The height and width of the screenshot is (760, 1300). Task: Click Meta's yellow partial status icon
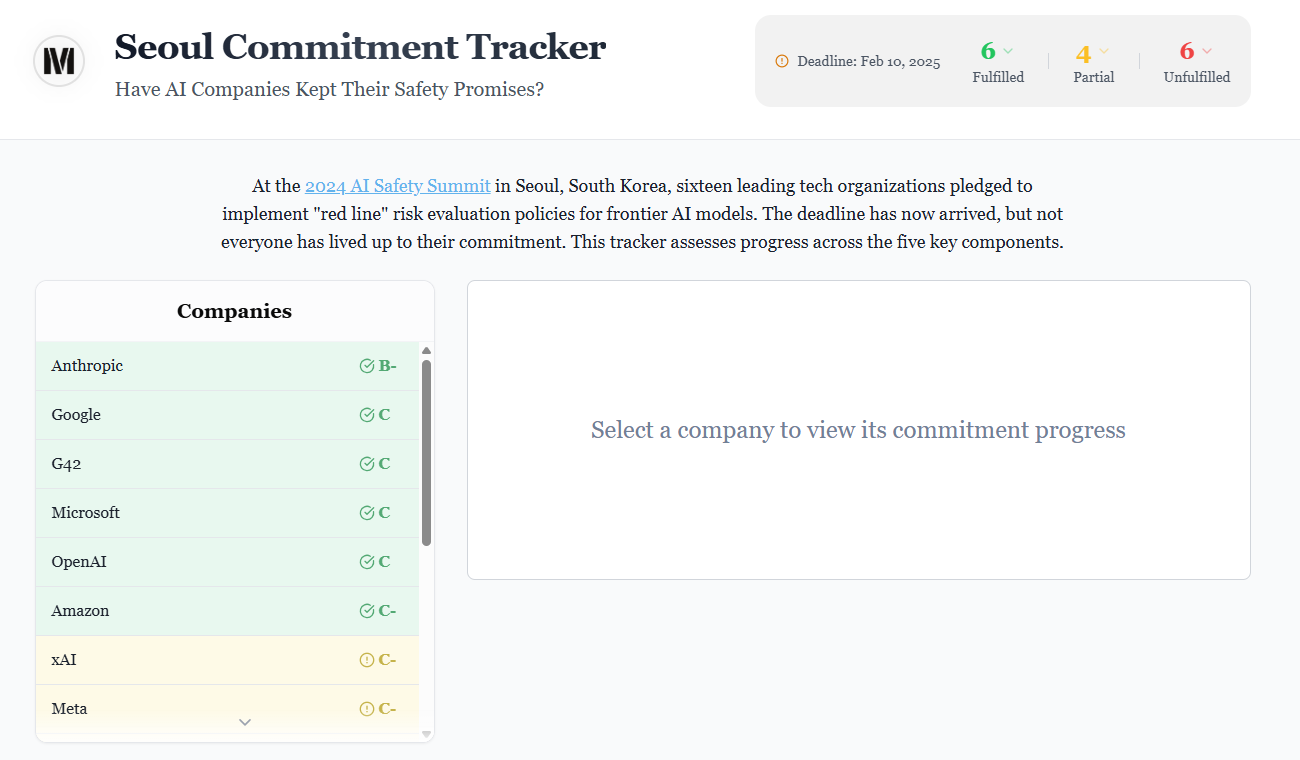tap(367, 709)
